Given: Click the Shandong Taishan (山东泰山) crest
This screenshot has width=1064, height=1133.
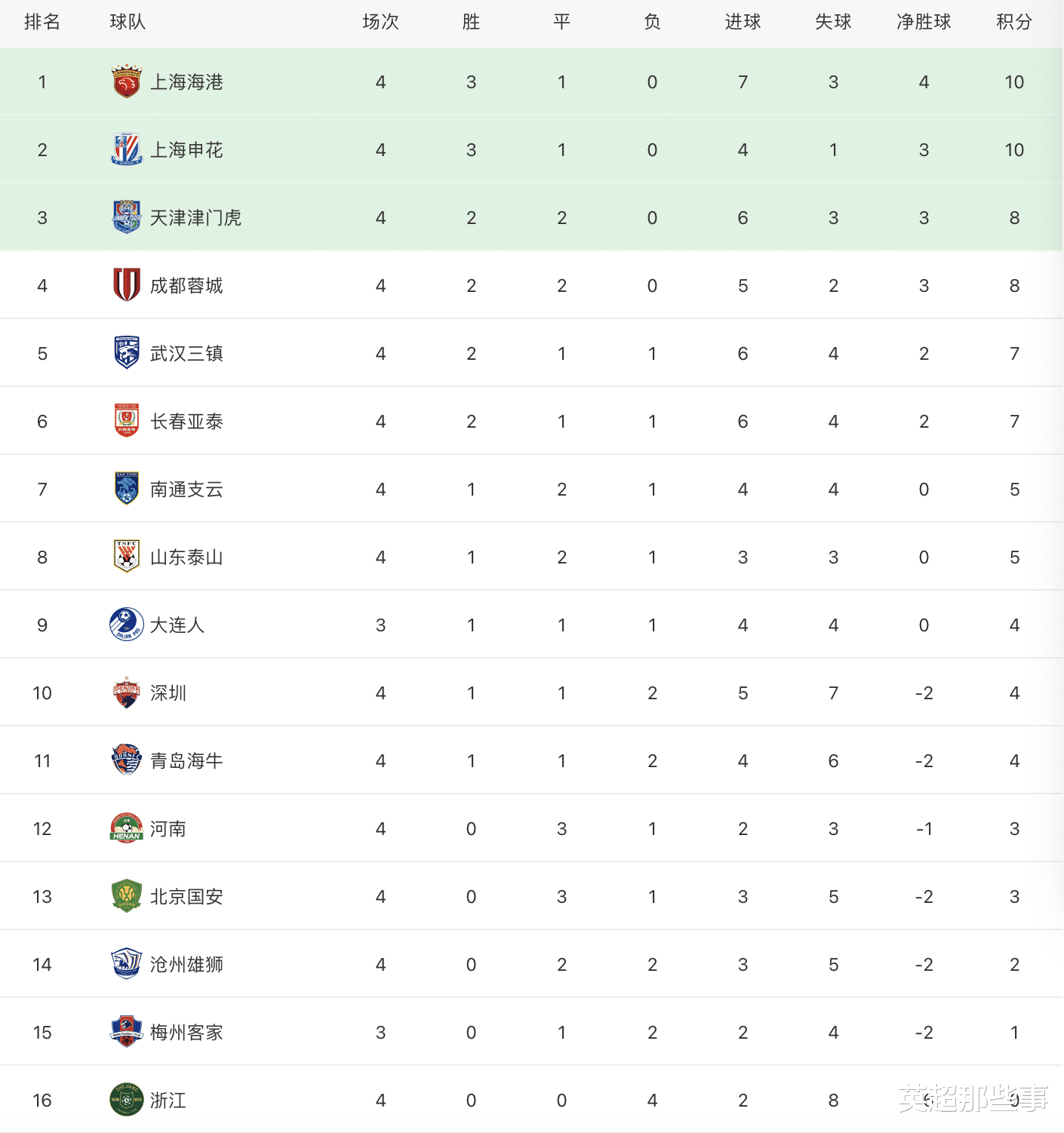Looking at the screenshot, I should tap(126, 557).
